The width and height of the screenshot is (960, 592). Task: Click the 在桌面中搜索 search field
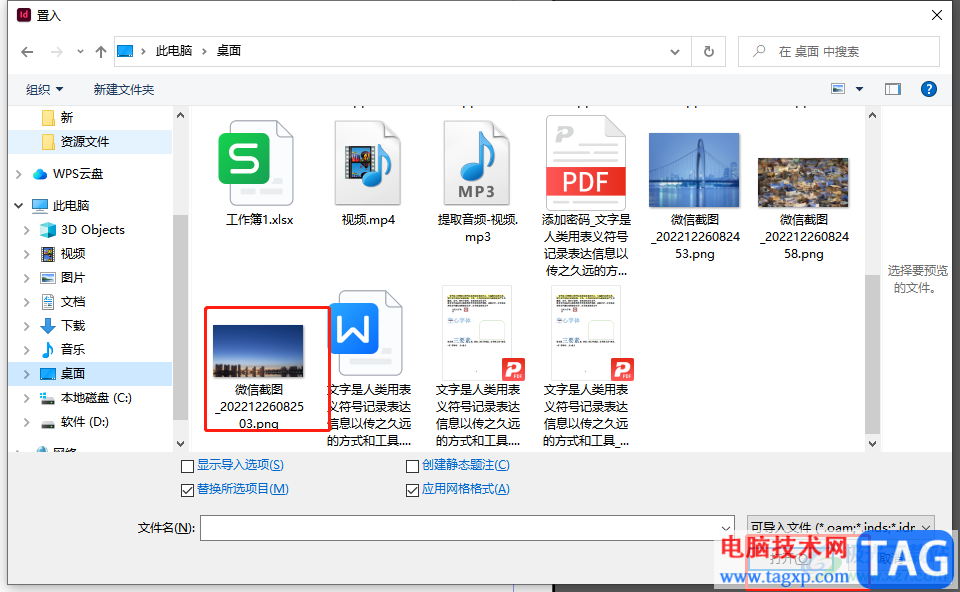click(839, 52)
